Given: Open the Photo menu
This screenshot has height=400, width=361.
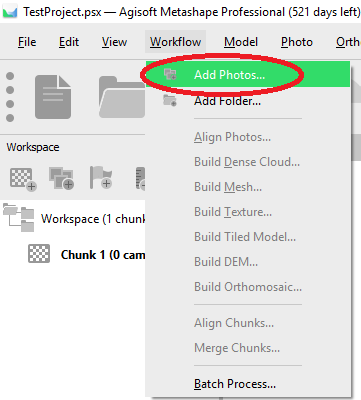Looking at the screenshot, I should [297, 42].
